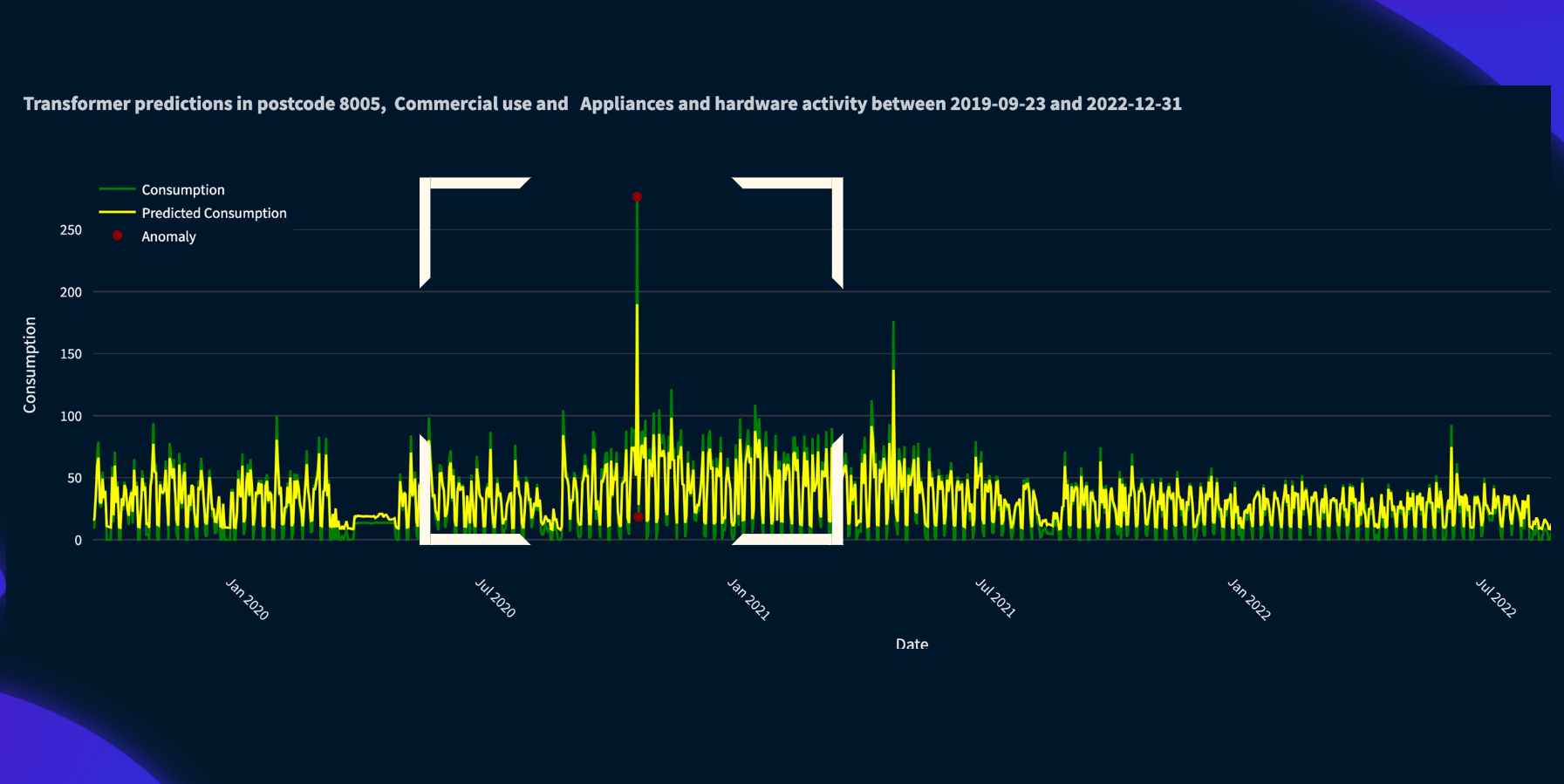Click the Jul 2020 x-axis label

tap(495, 598)
